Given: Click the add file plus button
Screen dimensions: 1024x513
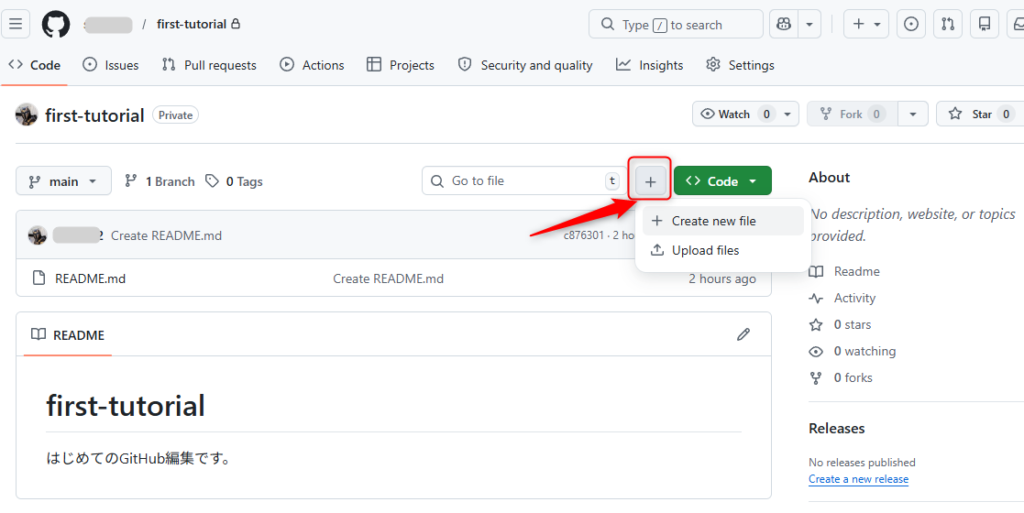Looking at the screenshot, I should [x=650, y=181].
